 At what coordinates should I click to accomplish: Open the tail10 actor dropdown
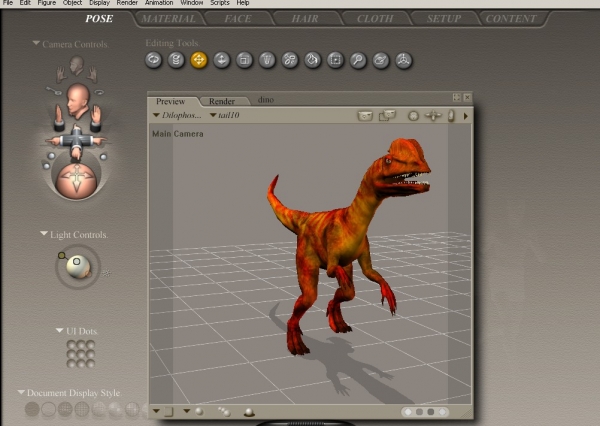pos(225,115)
